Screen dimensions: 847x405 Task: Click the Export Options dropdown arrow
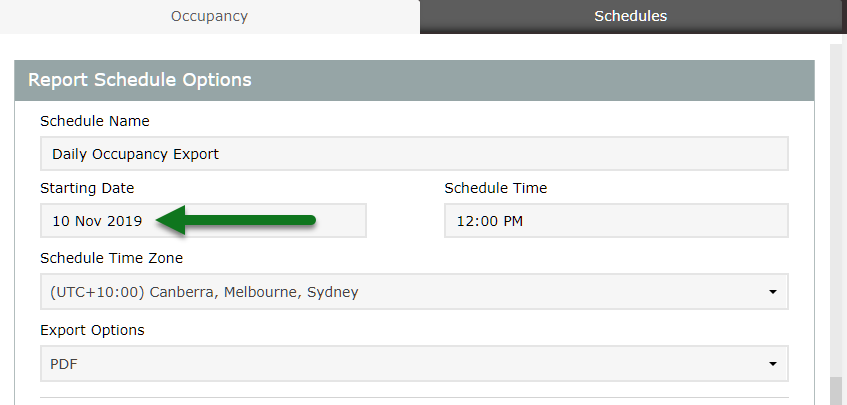(772, 364)
